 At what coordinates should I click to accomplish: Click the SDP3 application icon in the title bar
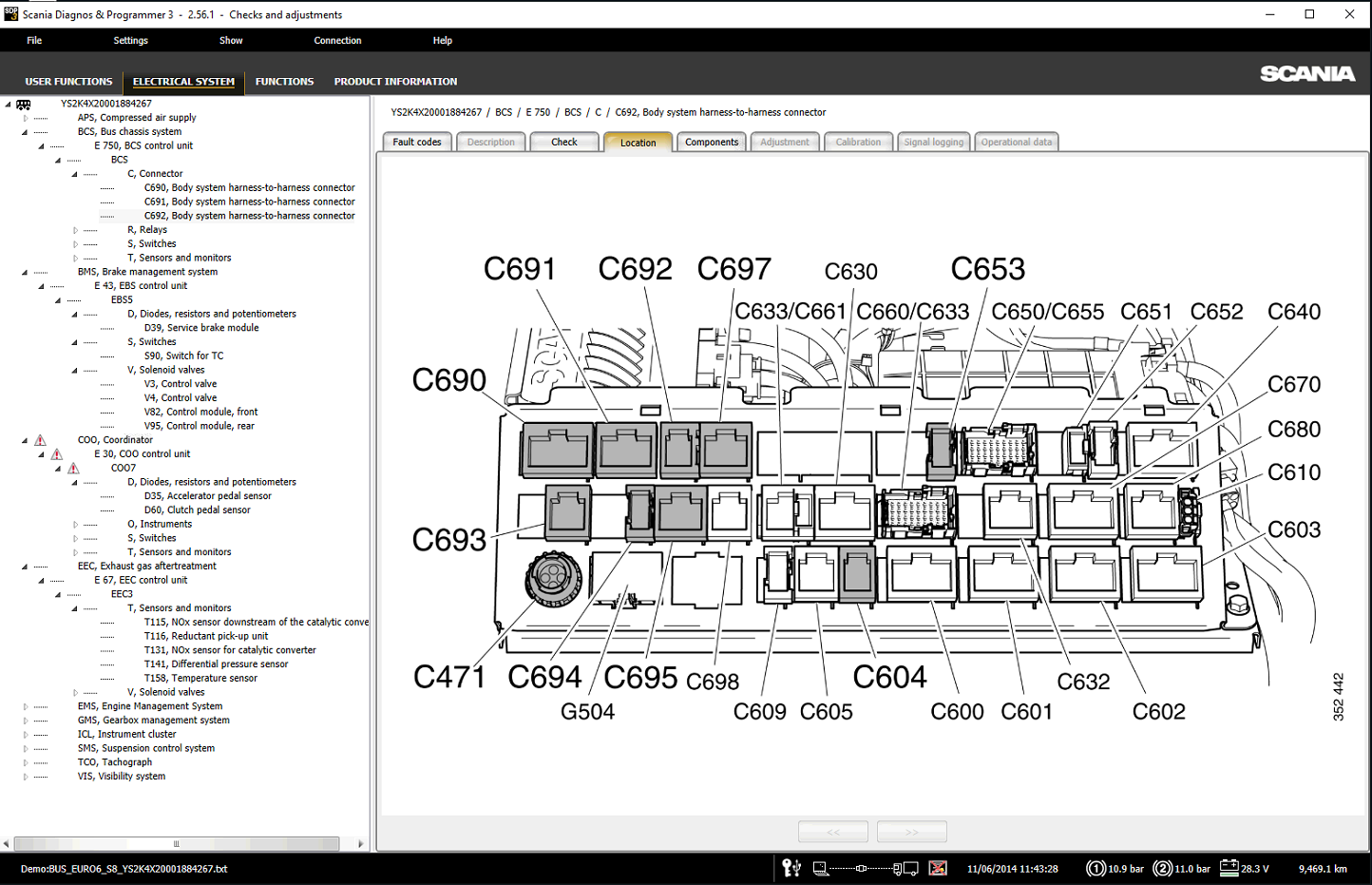pyautogui.click(x=13, y=14)
